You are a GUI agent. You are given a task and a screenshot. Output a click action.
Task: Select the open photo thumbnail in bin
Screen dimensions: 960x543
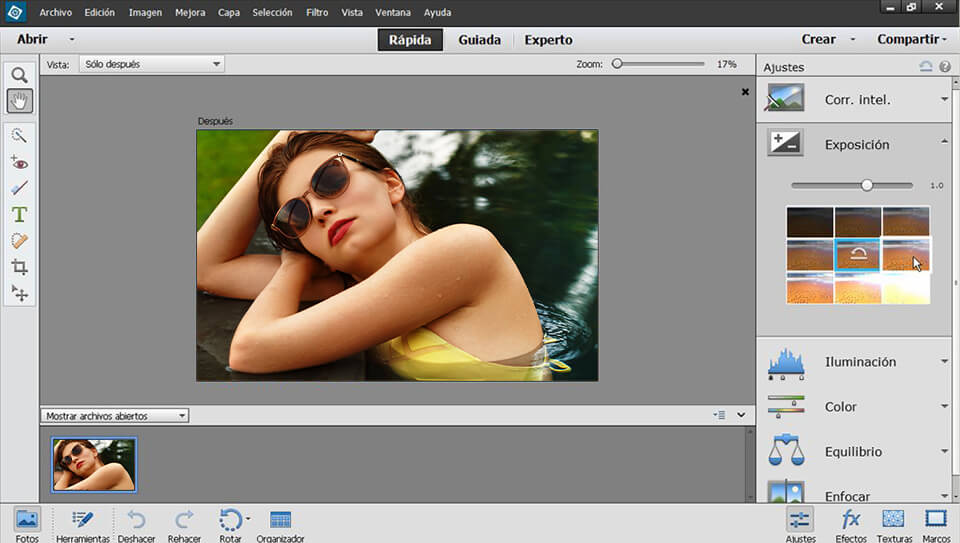(x=94, y=465)
